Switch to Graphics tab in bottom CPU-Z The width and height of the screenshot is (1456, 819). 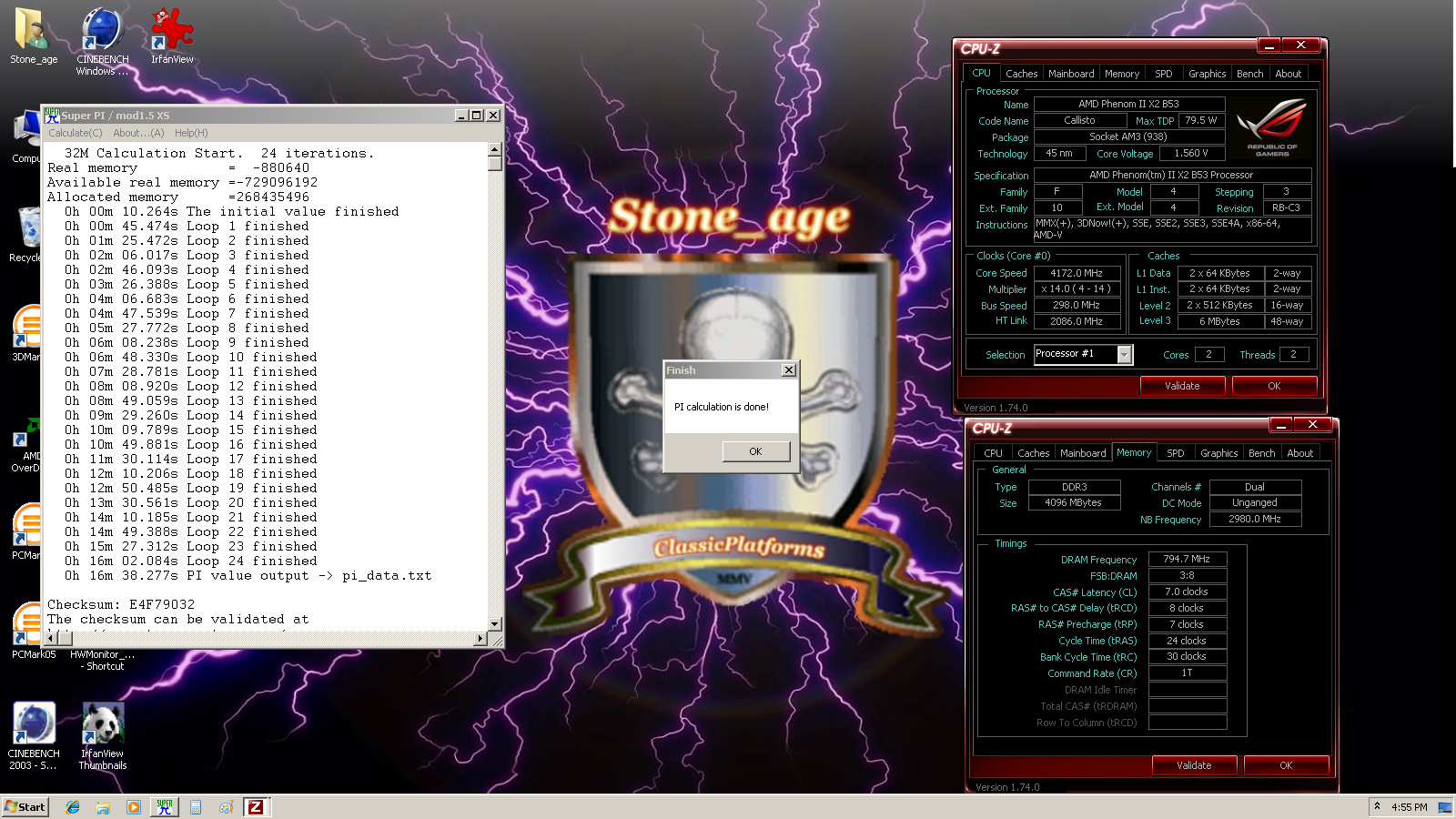tap(1218, 453)
